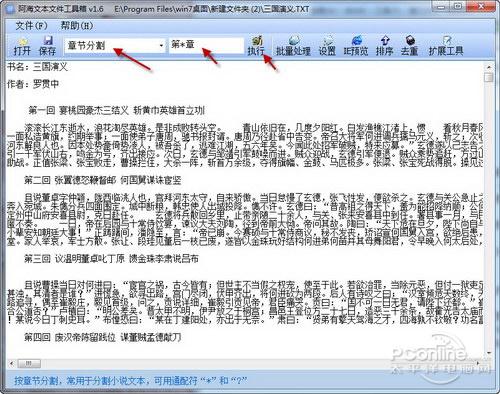This screenshot has height=394, width=500.
Task: Click the 第*章 pattern input field
Action: [207, 45]
